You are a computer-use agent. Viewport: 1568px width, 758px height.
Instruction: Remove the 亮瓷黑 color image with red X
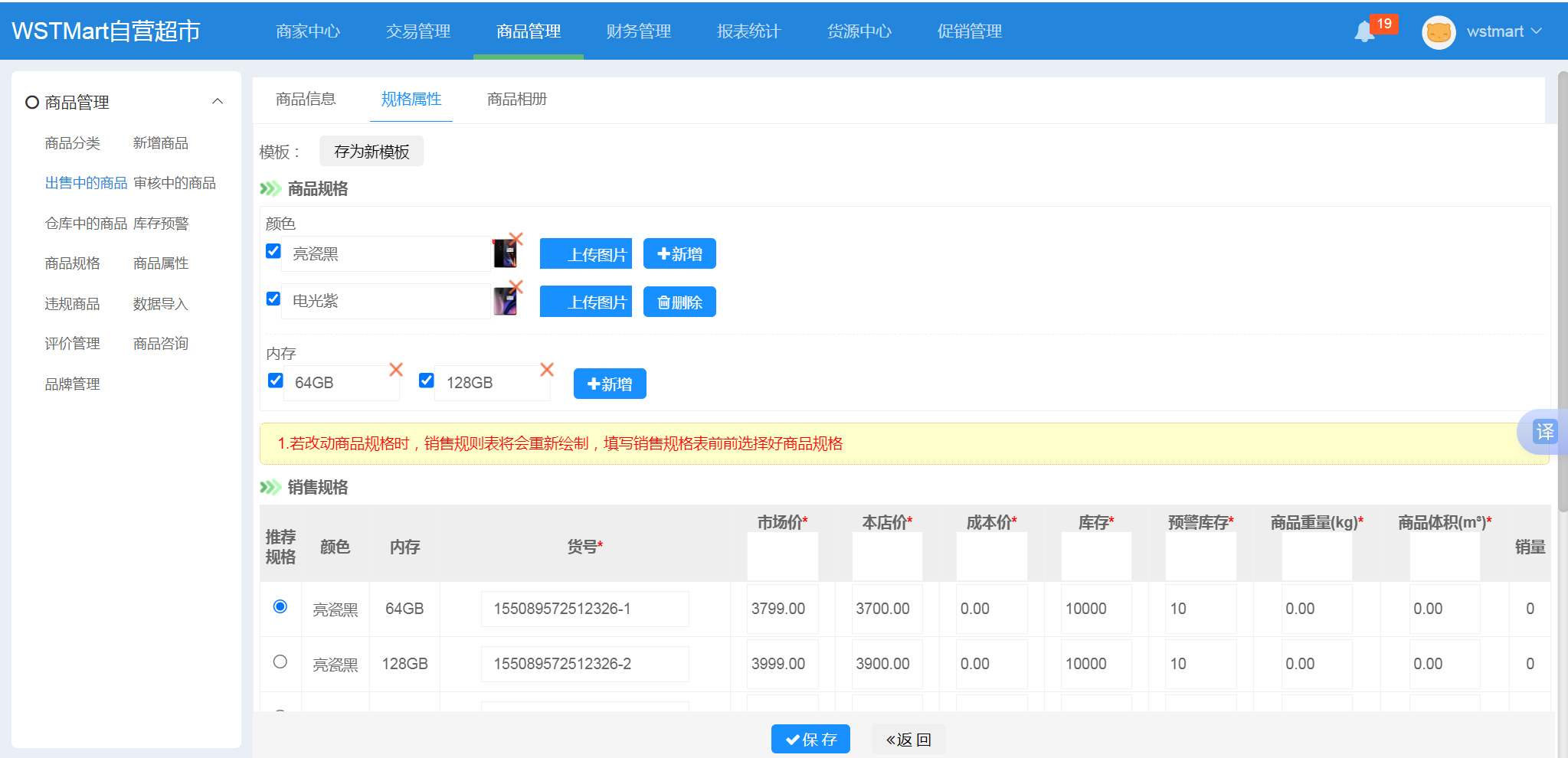516,239
